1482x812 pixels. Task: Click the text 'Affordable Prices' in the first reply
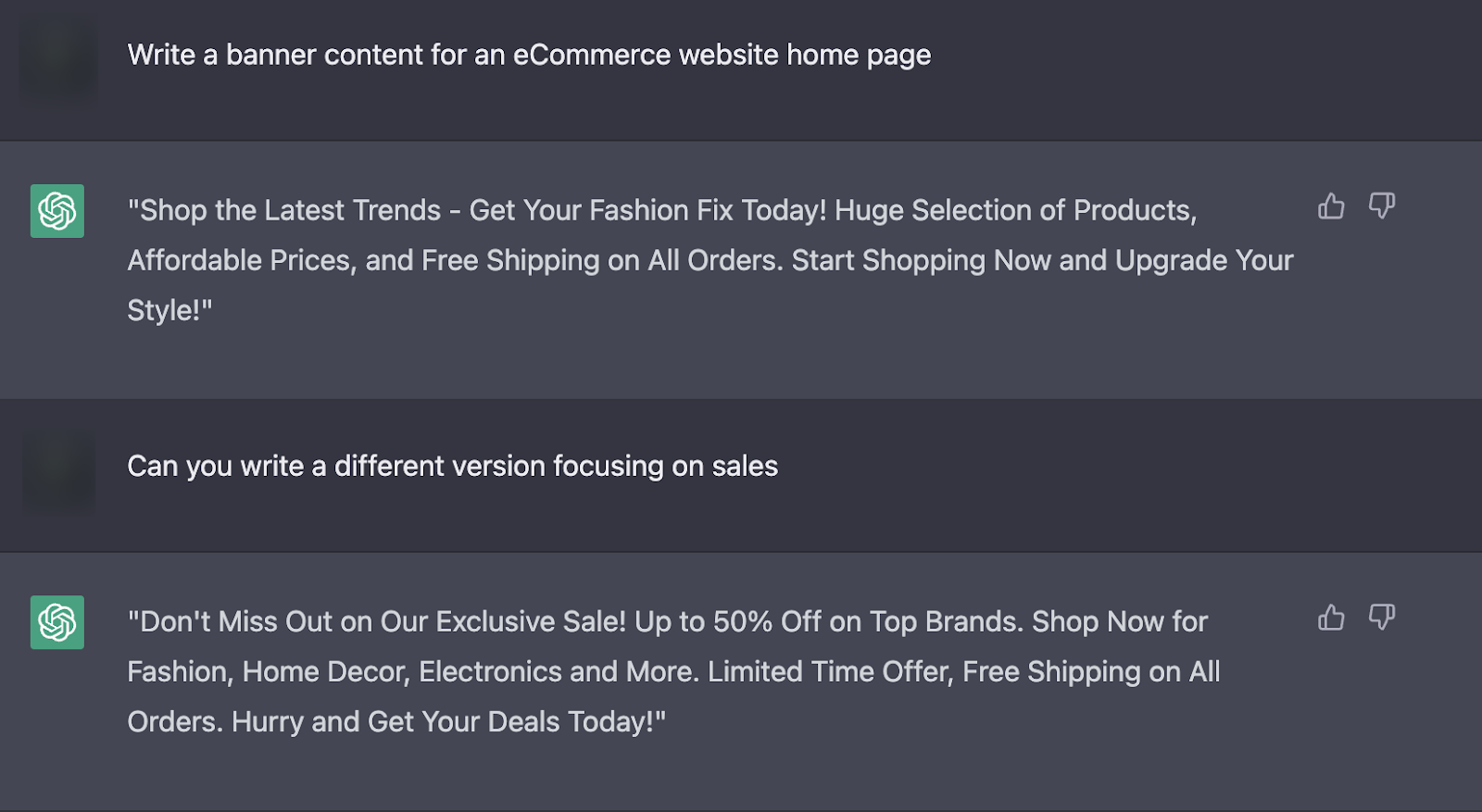(239, 260)
